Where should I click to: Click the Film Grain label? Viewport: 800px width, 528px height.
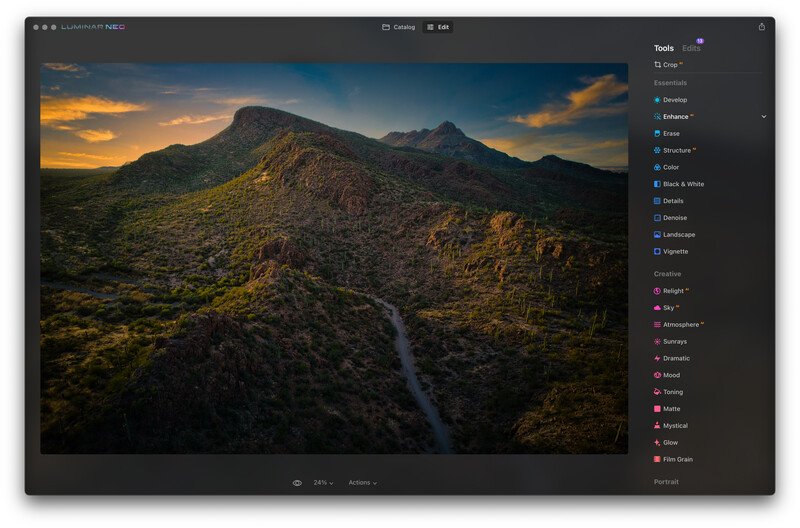(x=678, y=459)
